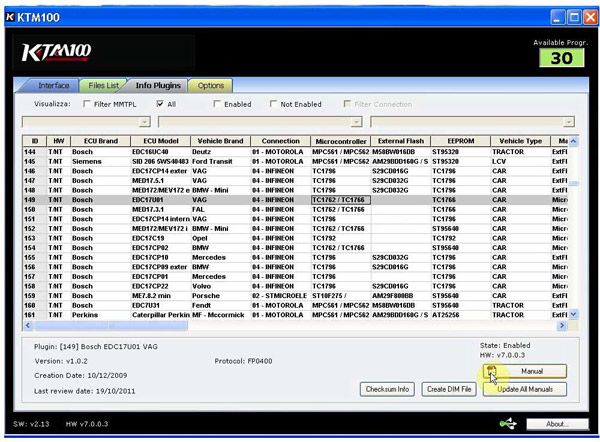Enable the Enabled filter checkbox
This screenshot has width=600, height=442.
217,104
